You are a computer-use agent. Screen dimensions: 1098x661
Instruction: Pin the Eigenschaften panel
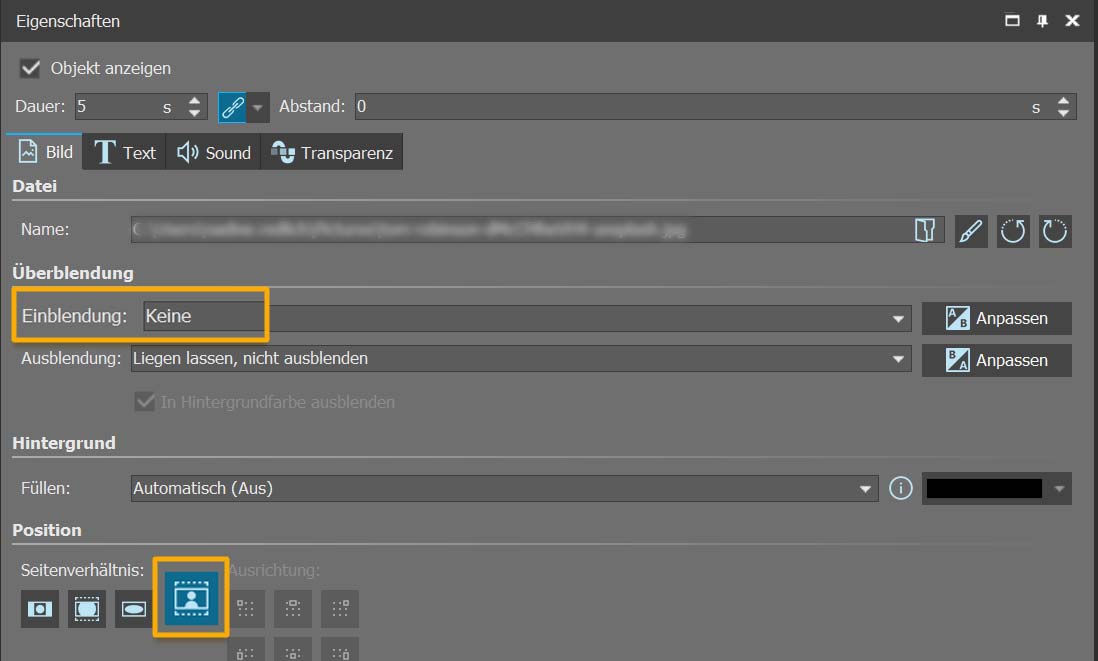(x=1041, y=21)
